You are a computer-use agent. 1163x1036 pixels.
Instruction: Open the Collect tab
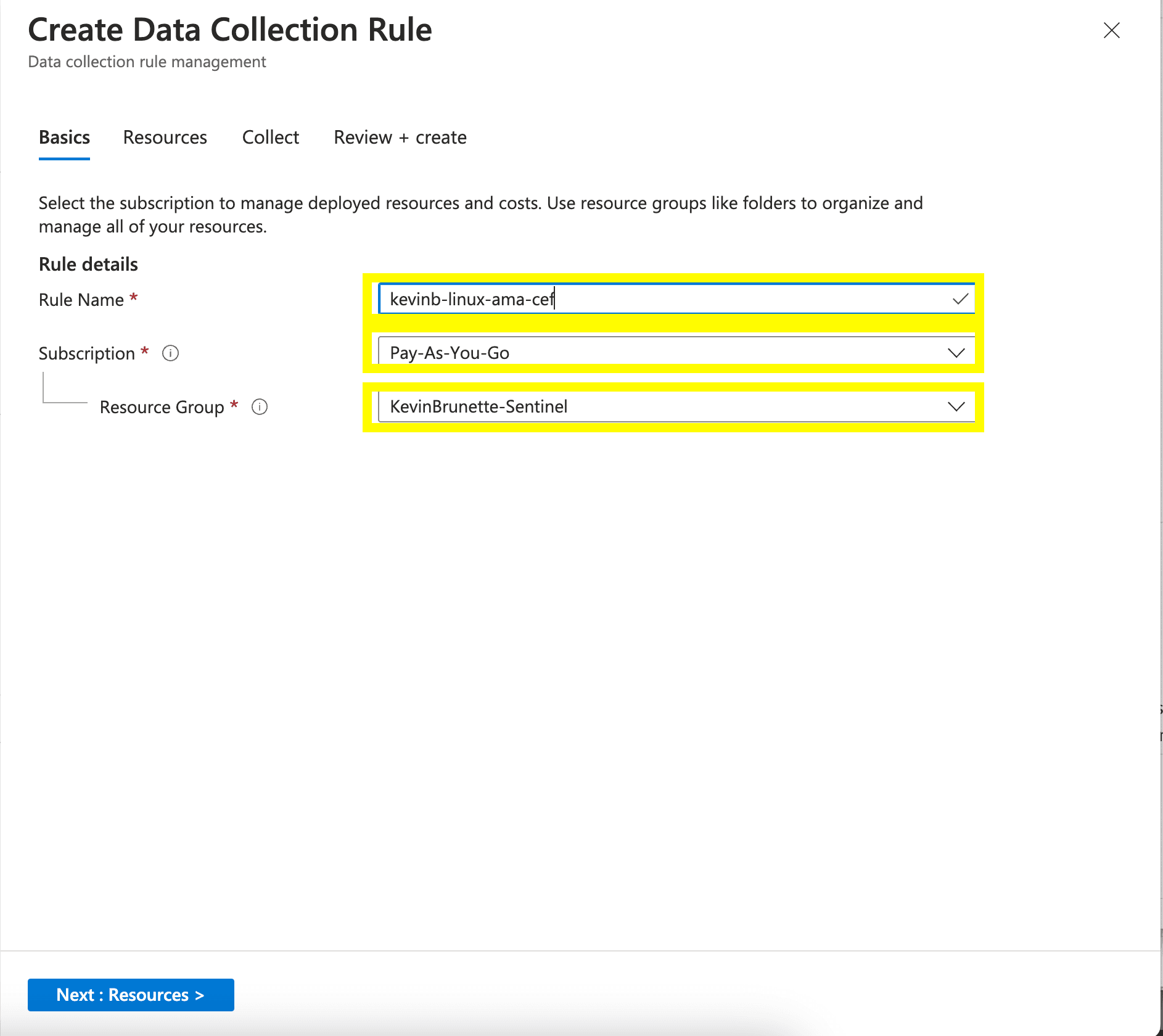(270, 138)
